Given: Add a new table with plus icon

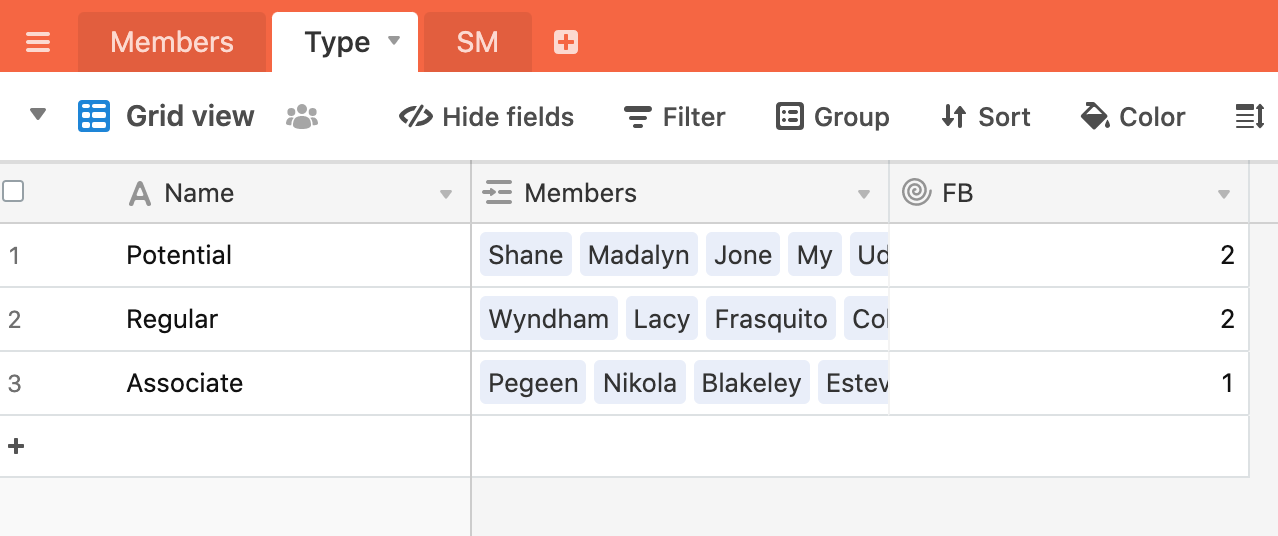Looking at the screenshot, I should pyautogui.click(x=566, y=42).
